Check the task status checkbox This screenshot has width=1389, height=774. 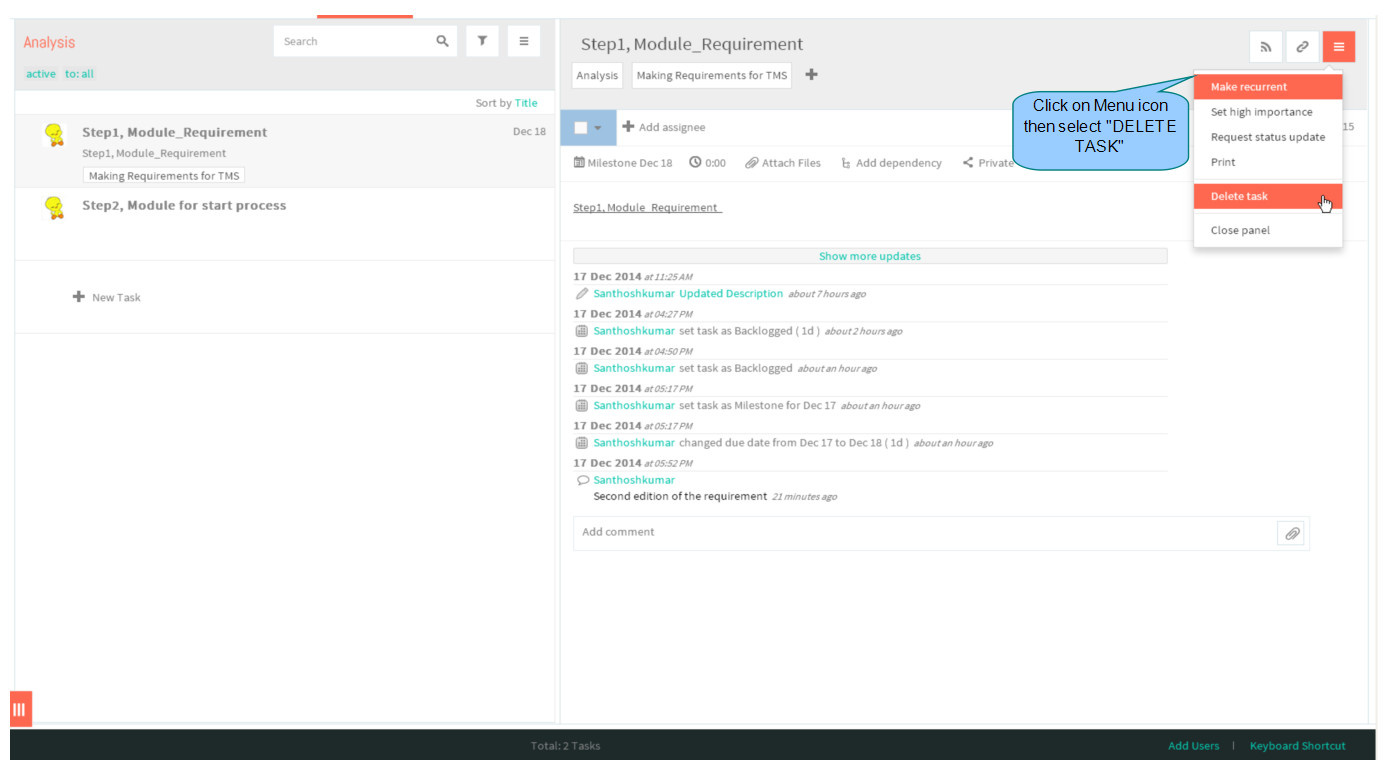581,128
